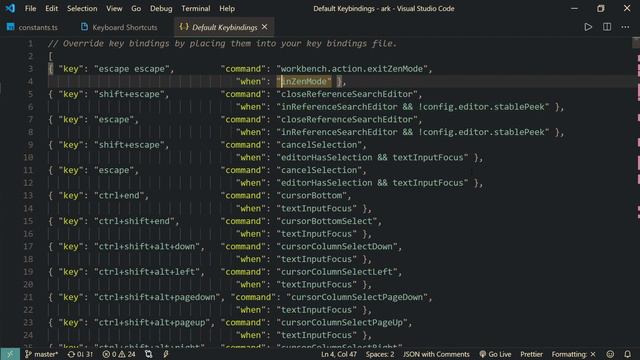Click "ctrl+shift+alt+down" key on line 17
Viewport: 640px width, 360px height.
pyautogui.click(x=147, y=246)
